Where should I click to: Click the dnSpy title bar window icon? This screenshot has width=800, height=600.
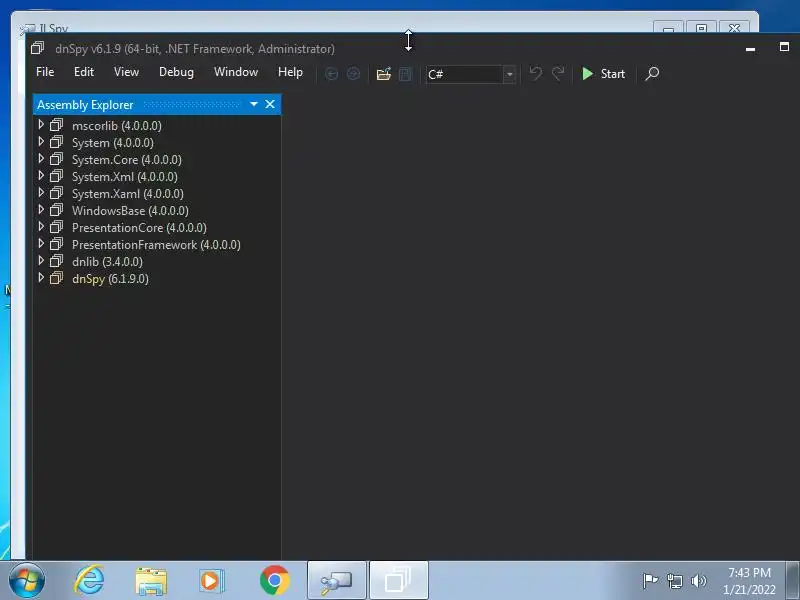click(37, 48)
